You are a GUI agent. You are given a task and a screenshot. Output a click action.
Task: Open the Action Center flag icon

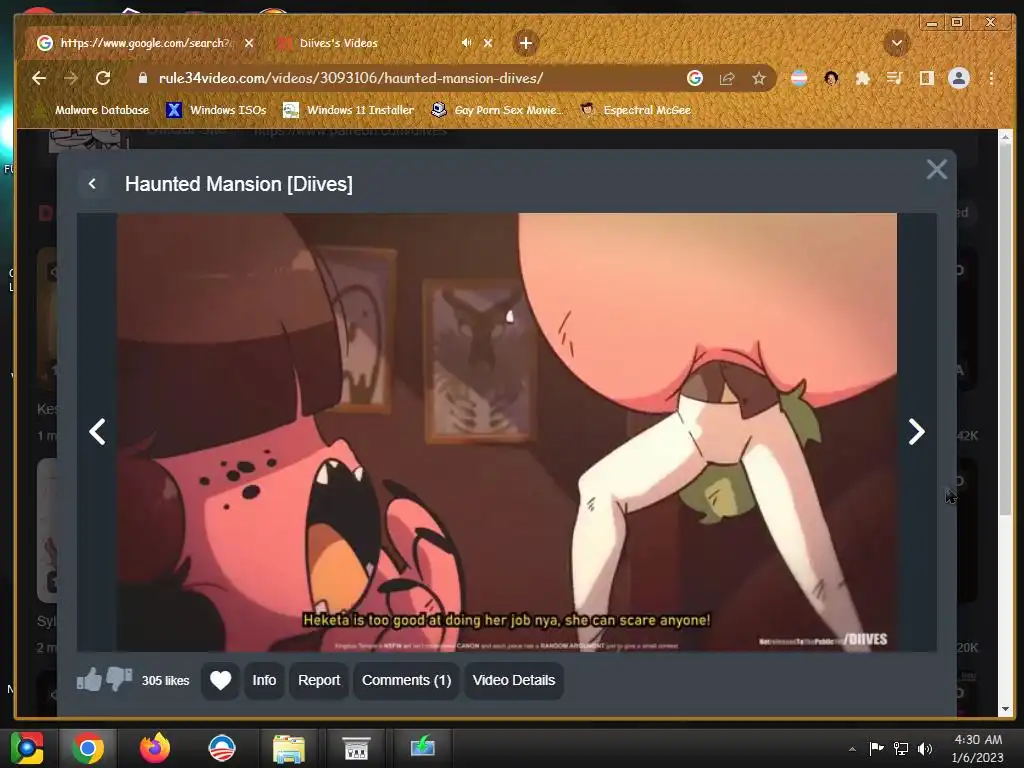[x=876, y=748]
